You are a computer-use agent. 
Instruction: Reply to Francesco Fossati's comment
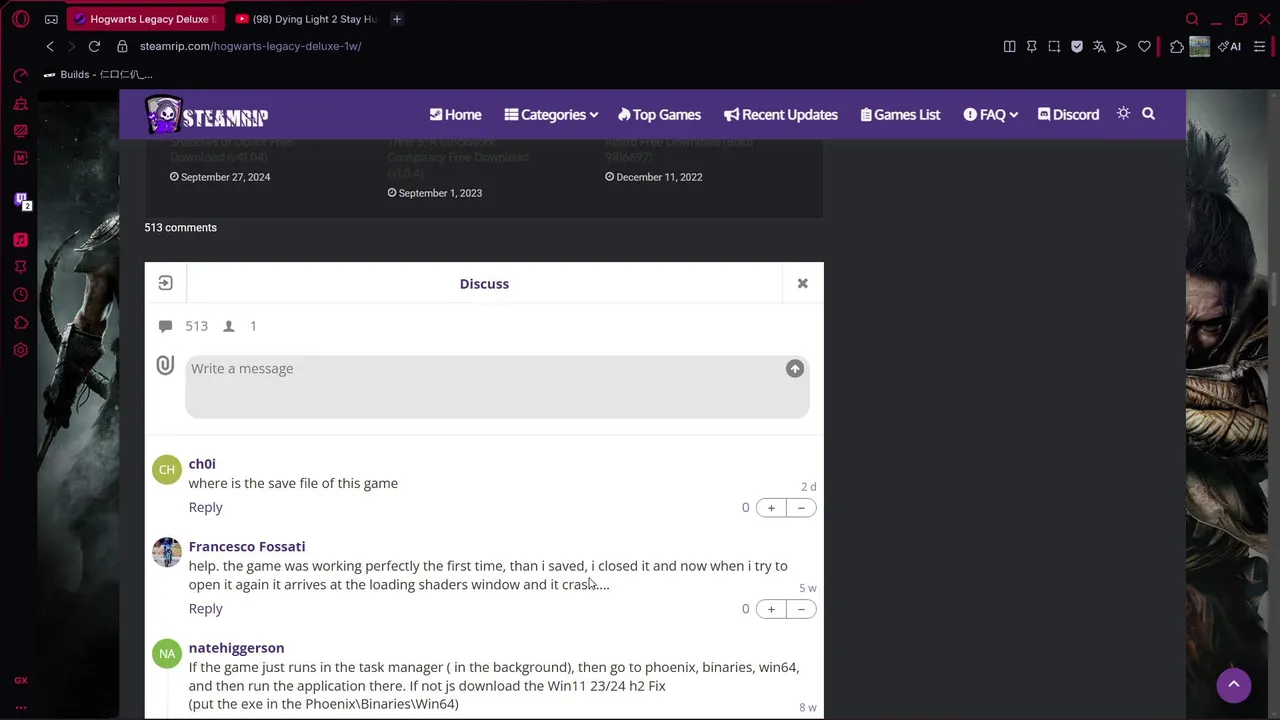pos(205,608)
